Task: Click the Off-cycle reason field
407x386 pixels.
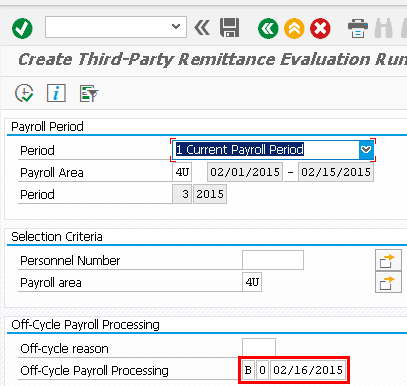Action: click(259, 348)
